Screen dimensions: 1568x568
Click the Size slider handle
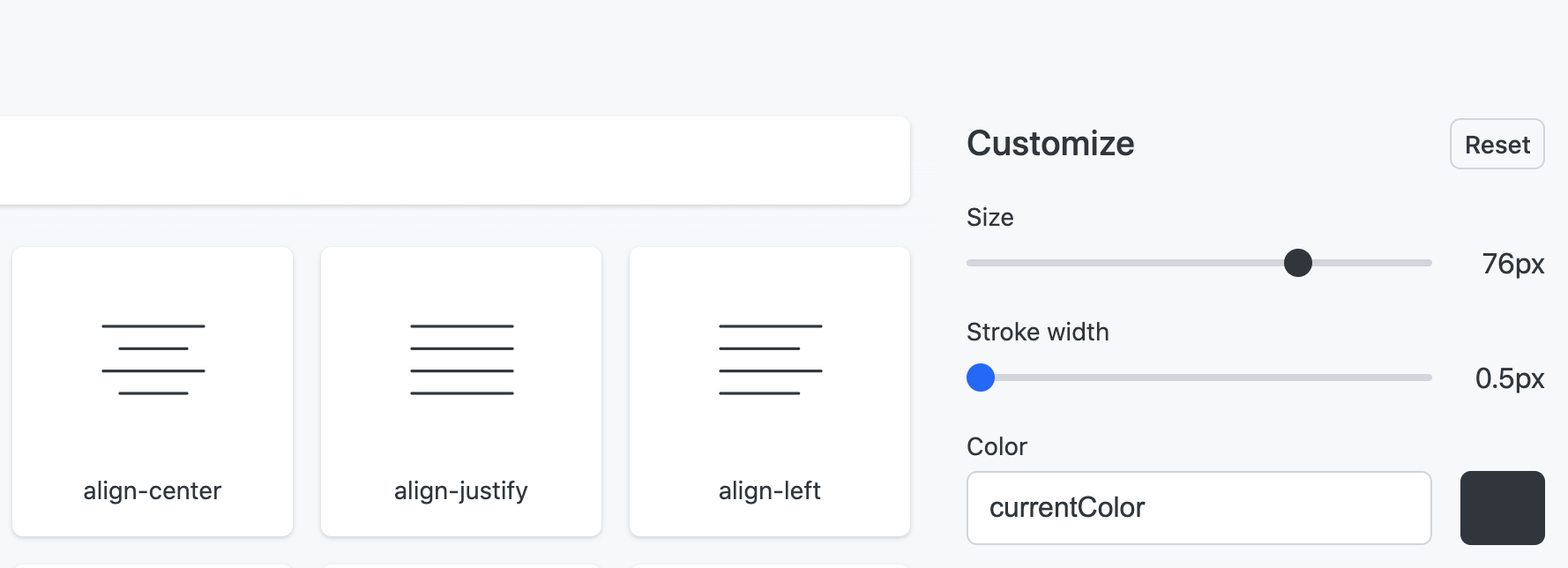[x=1298, y=263]
